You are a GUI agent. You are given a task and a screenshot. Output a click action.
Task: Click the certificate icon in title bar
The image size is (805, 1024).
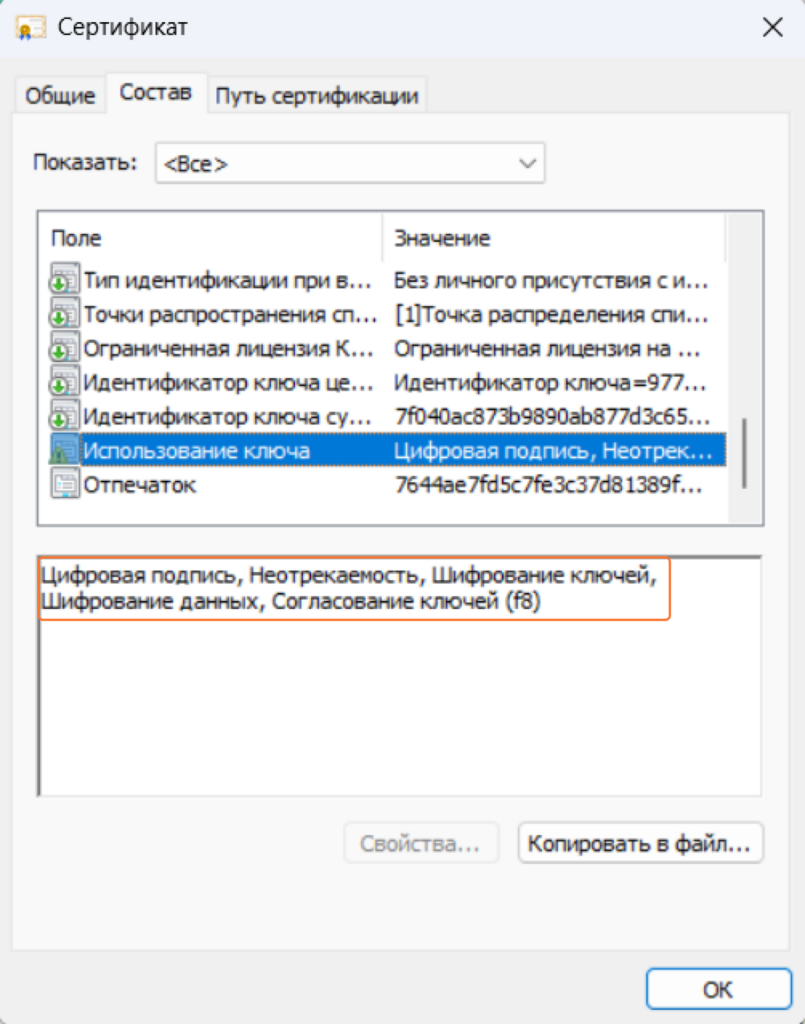coord(30,28)
